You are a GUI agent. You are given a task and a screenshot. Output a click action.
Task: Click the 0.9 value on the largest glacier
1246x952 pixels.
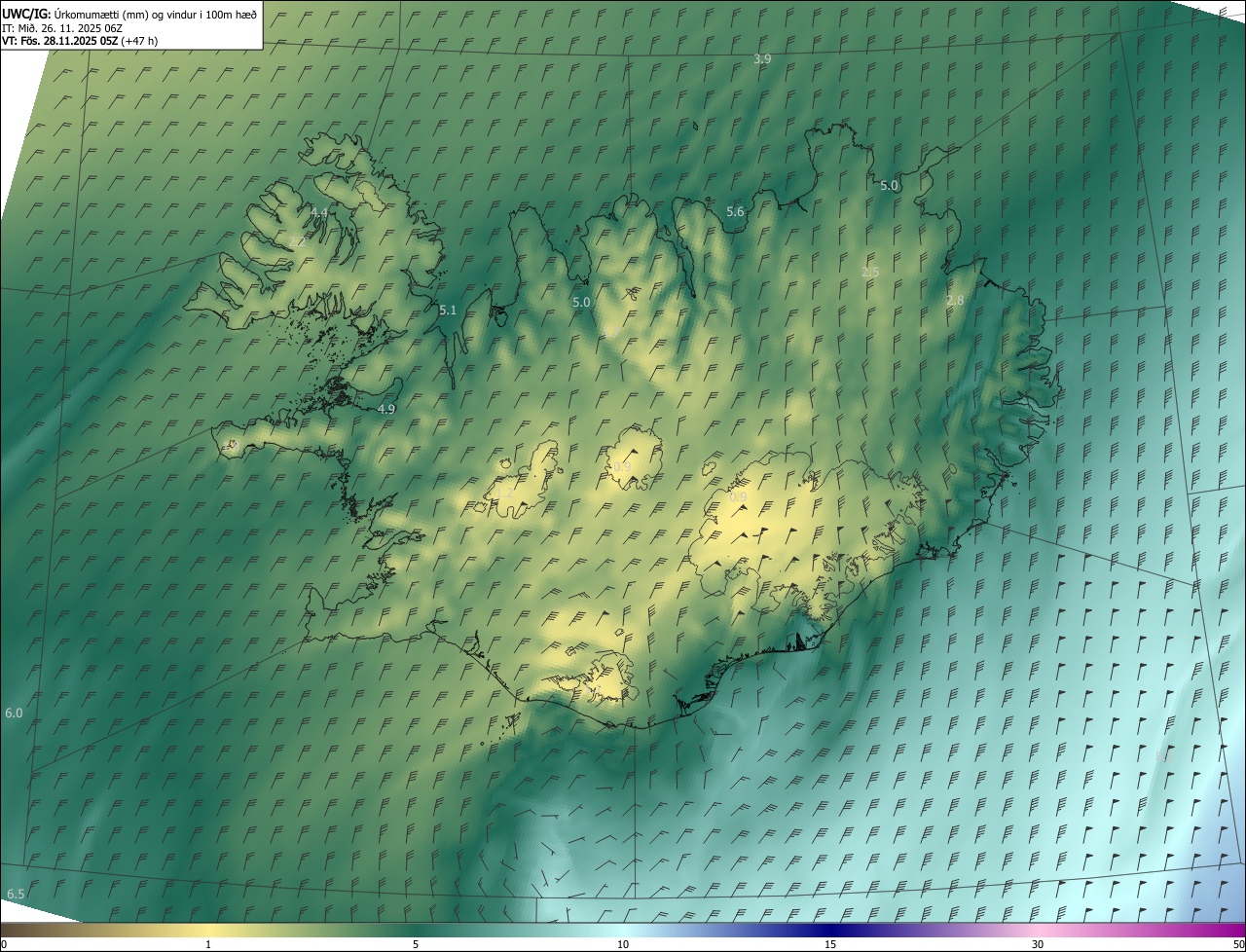pos(739,497)
